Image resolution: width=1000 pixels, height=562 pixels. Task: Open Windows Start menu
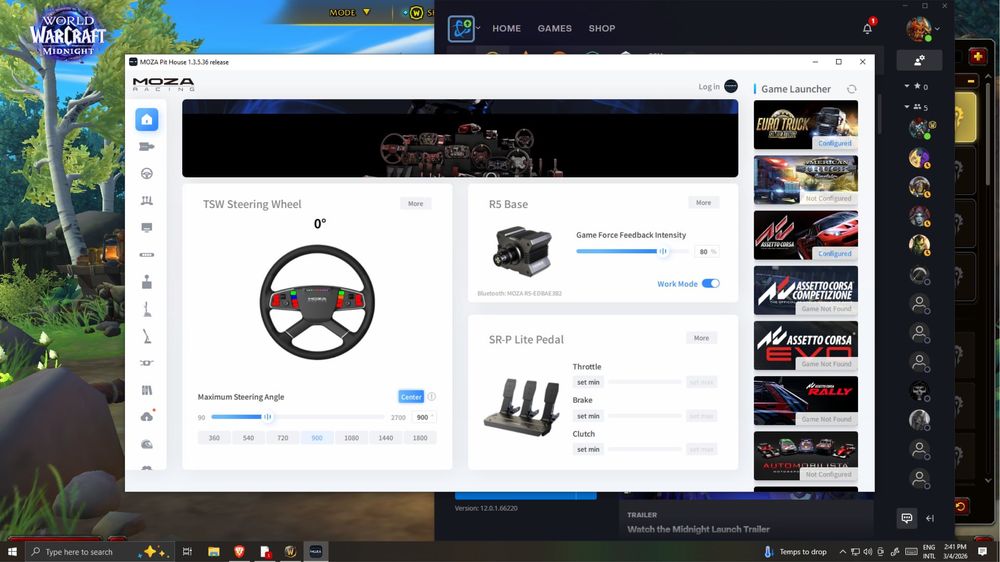11,552
